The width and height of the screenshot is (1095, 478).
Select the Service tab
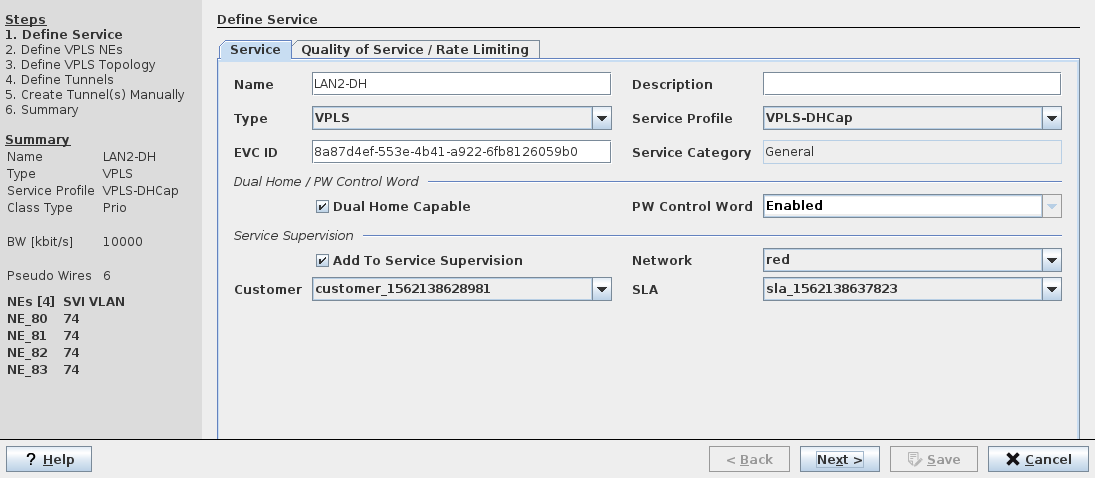coord(255,50)
